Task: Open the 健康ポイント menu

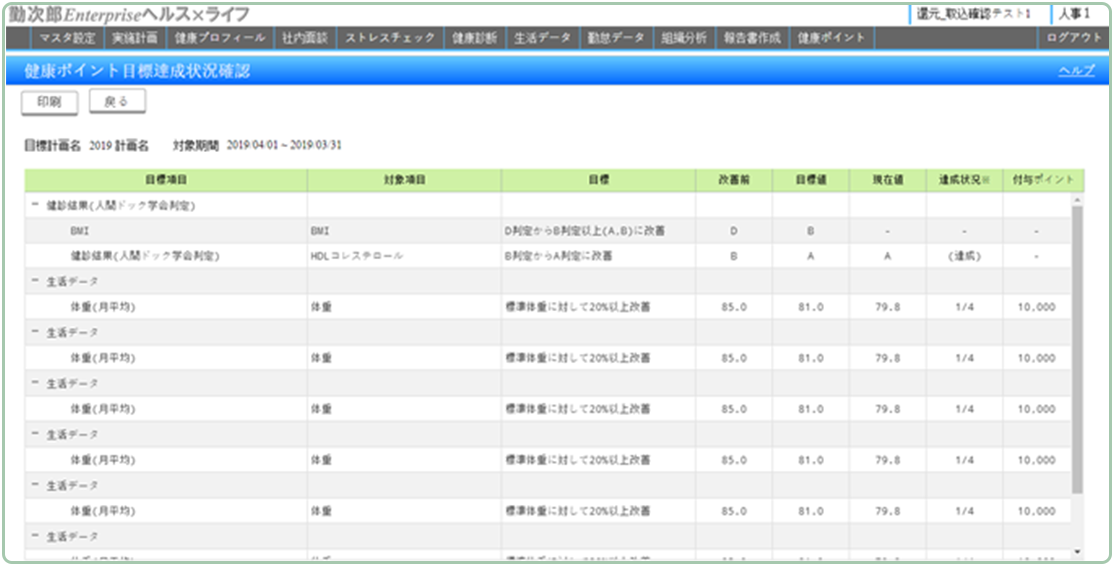Action: pyautogui.click(x=831, y=38)
